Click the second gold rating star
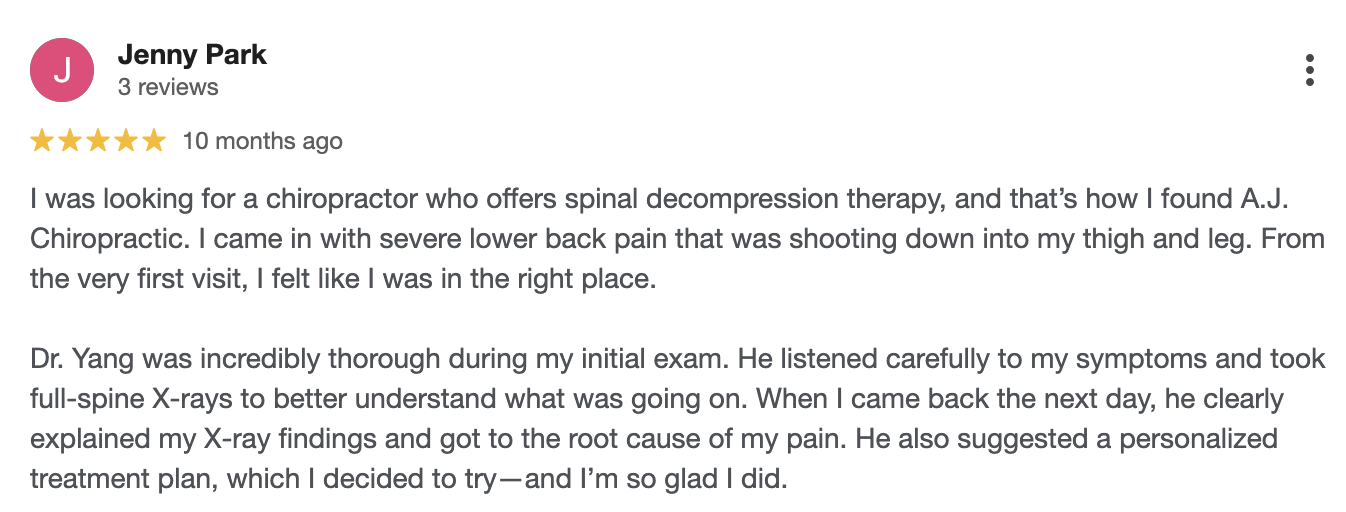The height and width of the screenshot is (512, 1346). click(70, 141)
